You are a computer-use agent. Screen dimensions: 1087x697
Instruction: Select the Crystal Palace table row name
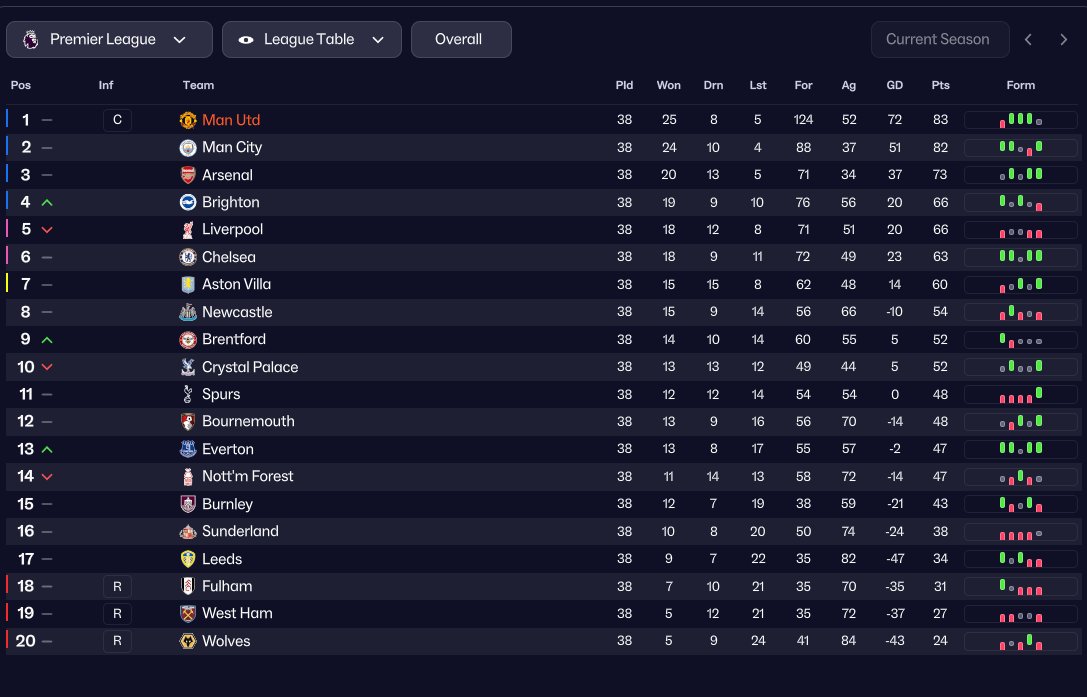[x=250, y=367]
